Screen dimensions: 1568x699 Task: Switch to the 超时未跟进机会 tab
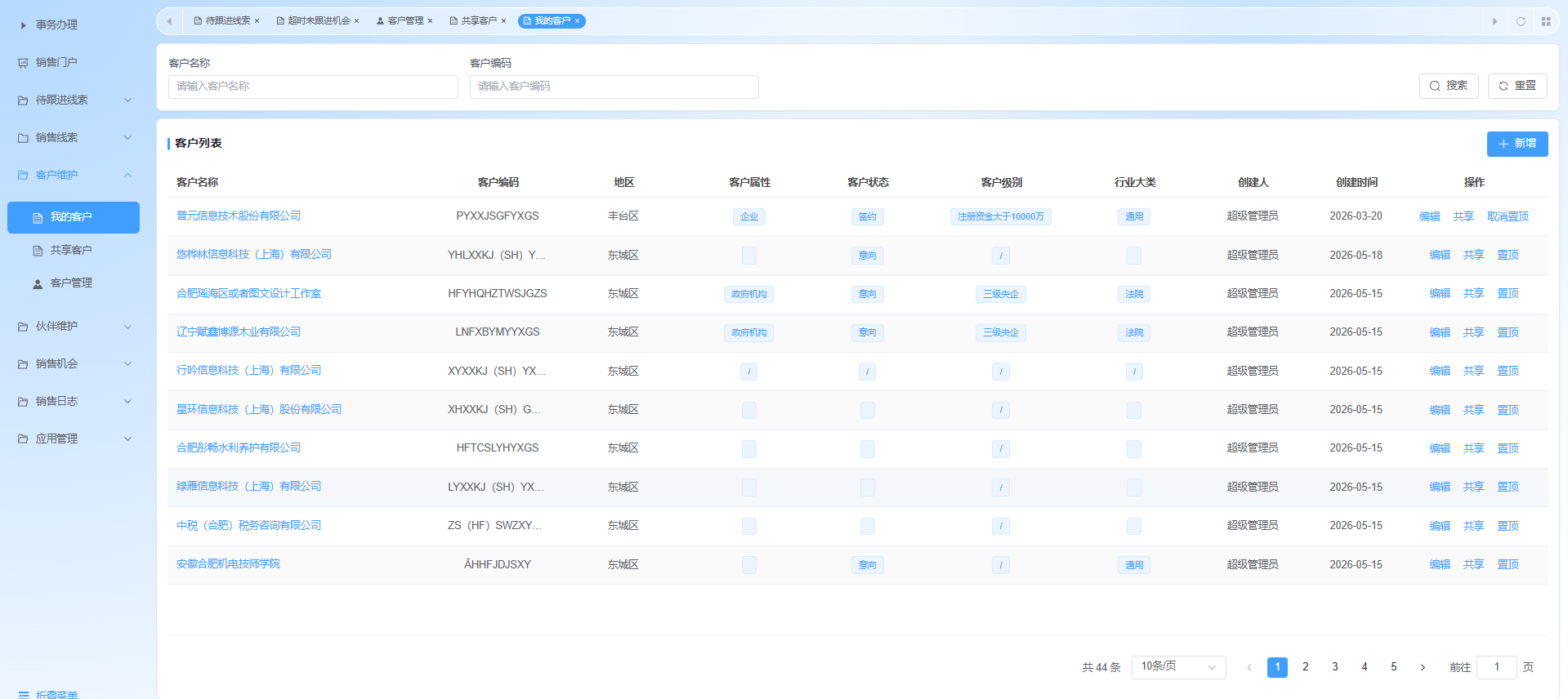(319, 21)
